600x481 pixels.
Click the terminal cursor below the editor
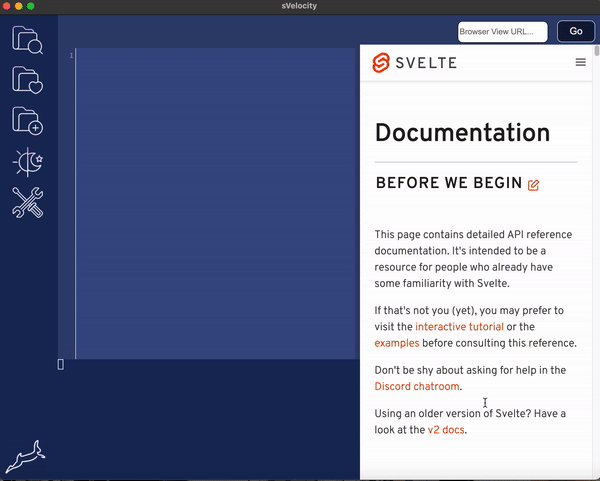coord(60,365)
